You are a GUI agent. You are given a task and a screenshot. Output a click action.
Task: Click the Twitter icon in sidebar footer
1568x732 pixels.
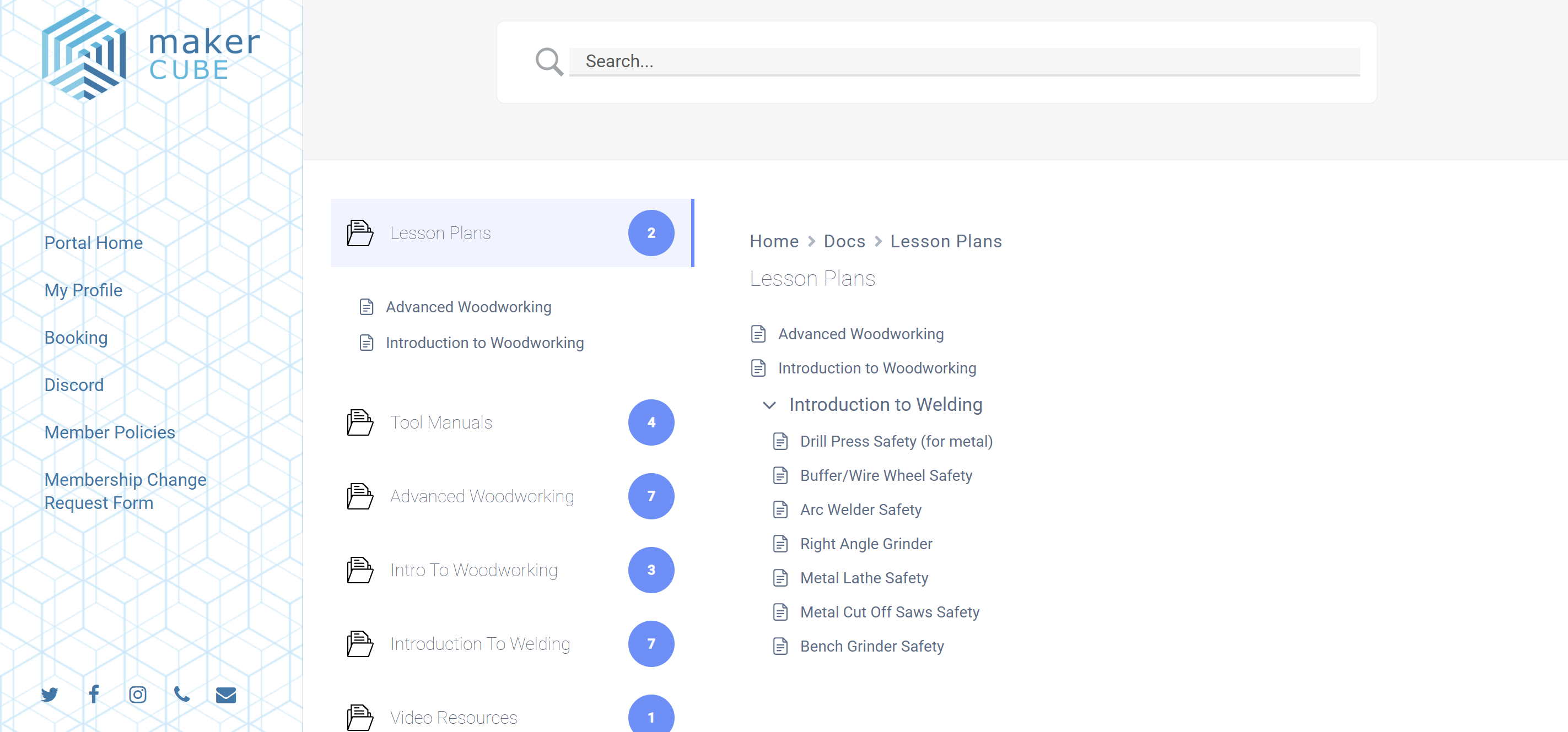(x=49, y=695)
